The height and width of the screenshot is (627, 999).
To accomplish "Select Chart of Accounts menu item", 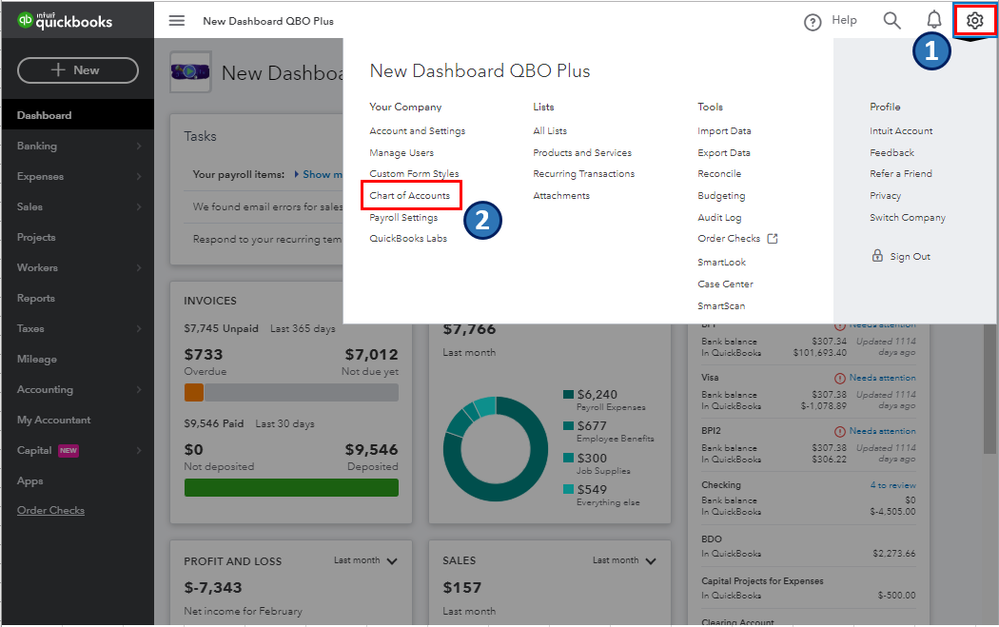I will [410, 196].
